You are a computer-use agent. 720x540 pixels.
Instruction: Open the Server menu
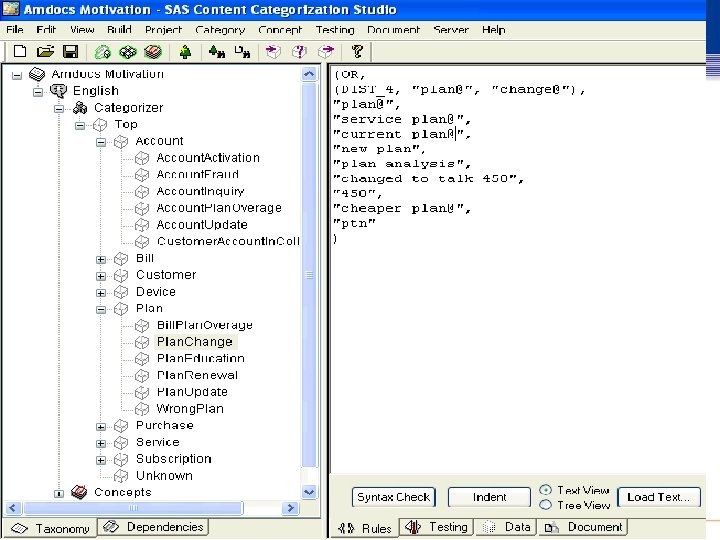[451, 30]
